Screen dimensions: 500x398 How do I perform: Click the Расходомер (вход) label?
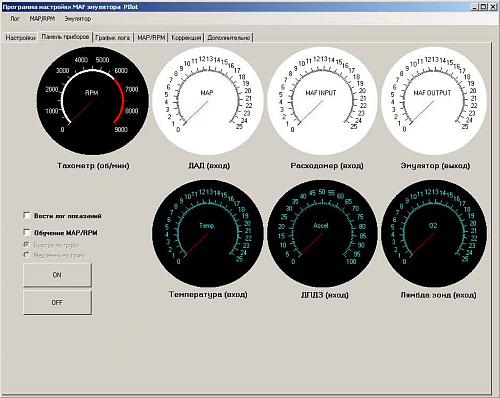(327, 166)
